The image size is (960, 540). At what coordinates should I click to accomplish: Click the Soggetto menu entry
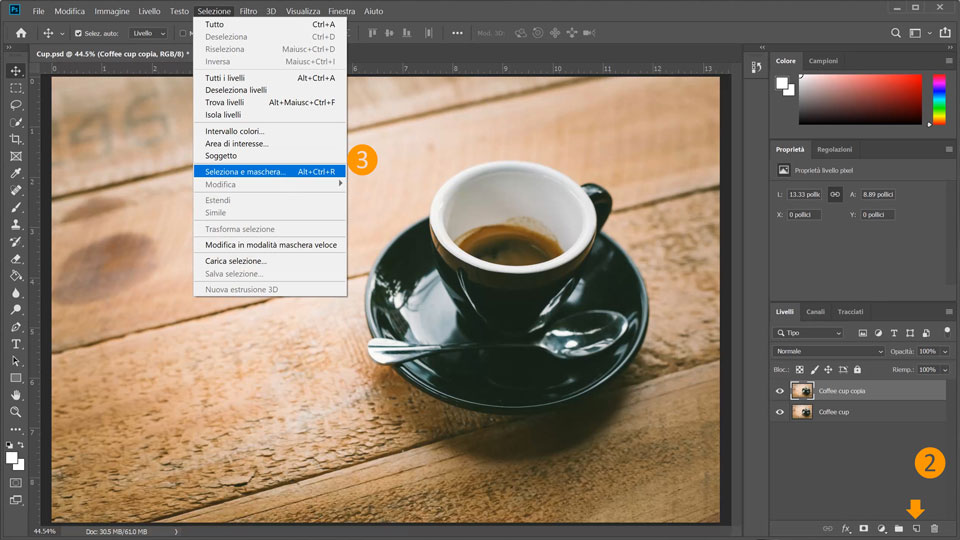point(221,156)
